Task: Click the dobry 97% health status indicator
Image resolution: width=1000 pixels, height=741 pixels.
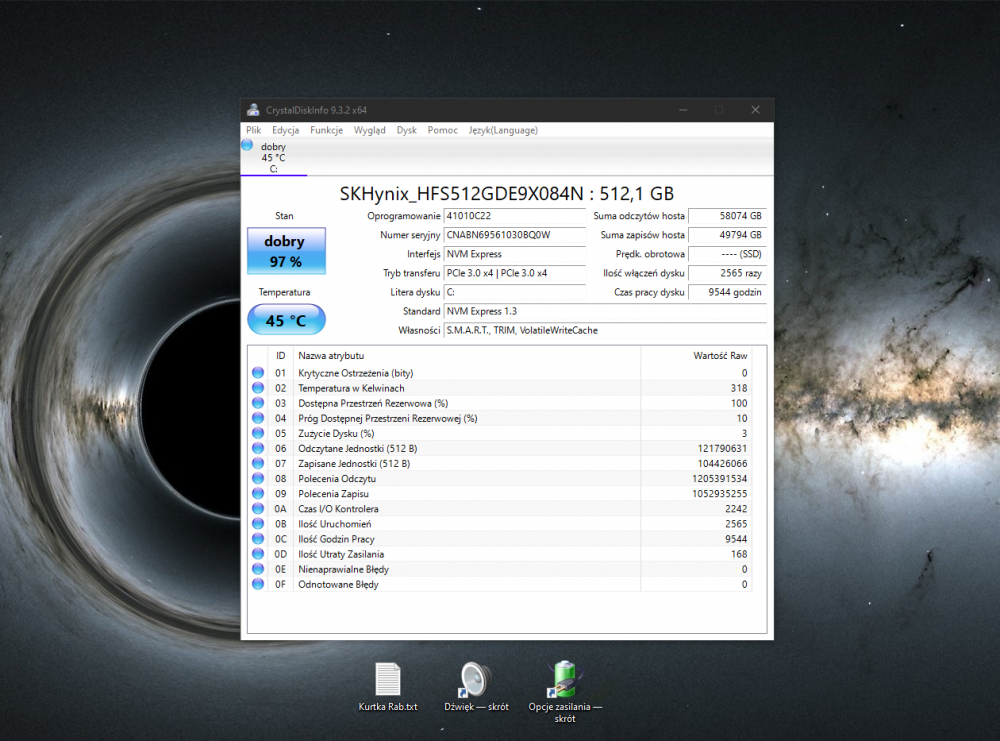Action: 286,250
